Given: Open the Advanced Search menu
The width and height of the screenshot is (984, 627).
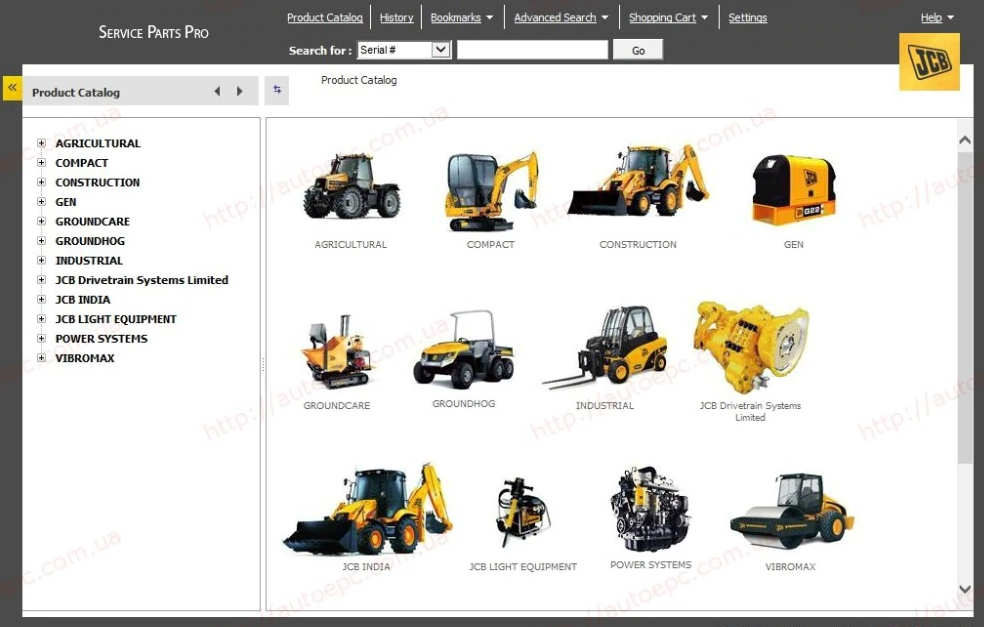Looking at the screenshot, I should (x=560, y=18).
